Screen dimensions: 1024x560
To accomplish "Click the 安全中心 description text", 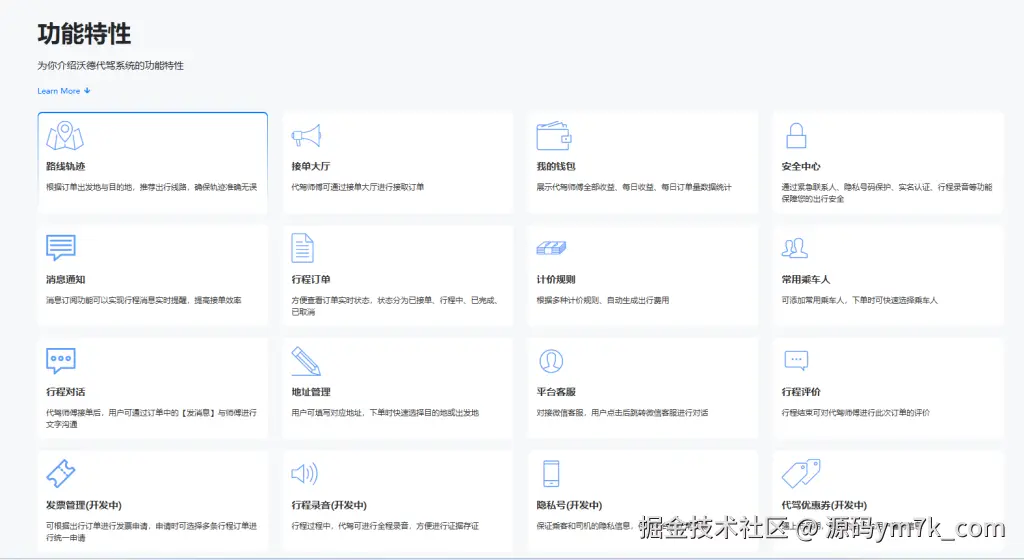I will click(887, 193).
